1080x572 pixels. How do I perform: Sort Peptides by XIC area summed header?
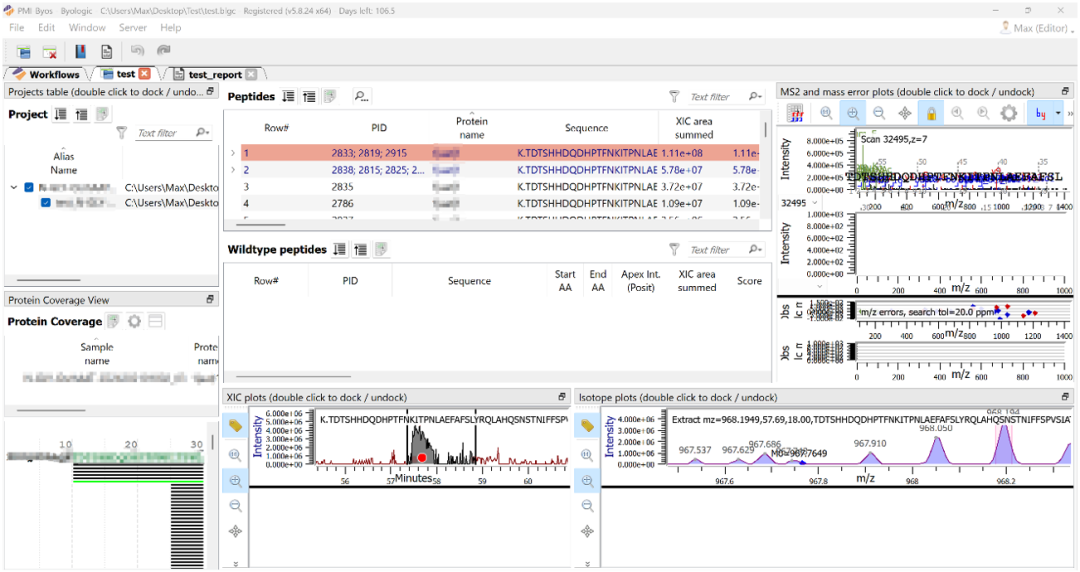pyautogui.click(x=693, y=128)
